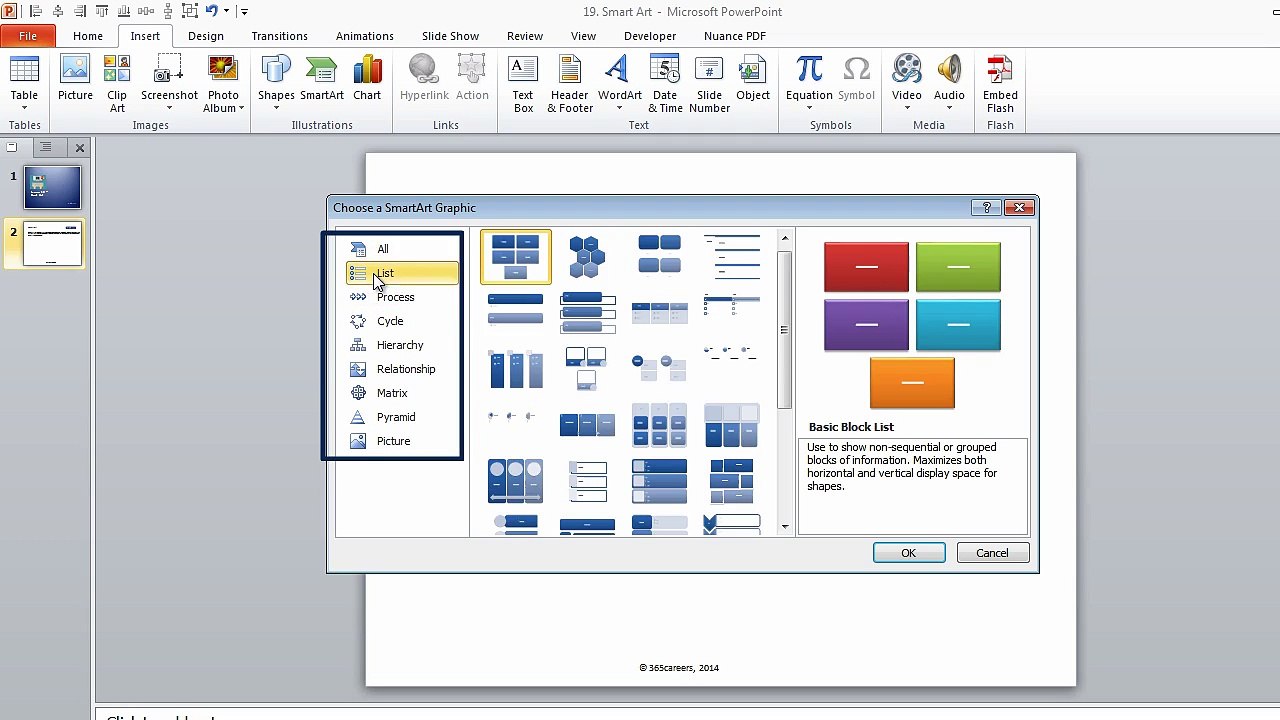The image size is (1280, 720).
Task: Click the WordArt icon
Action: pos(619,72)
